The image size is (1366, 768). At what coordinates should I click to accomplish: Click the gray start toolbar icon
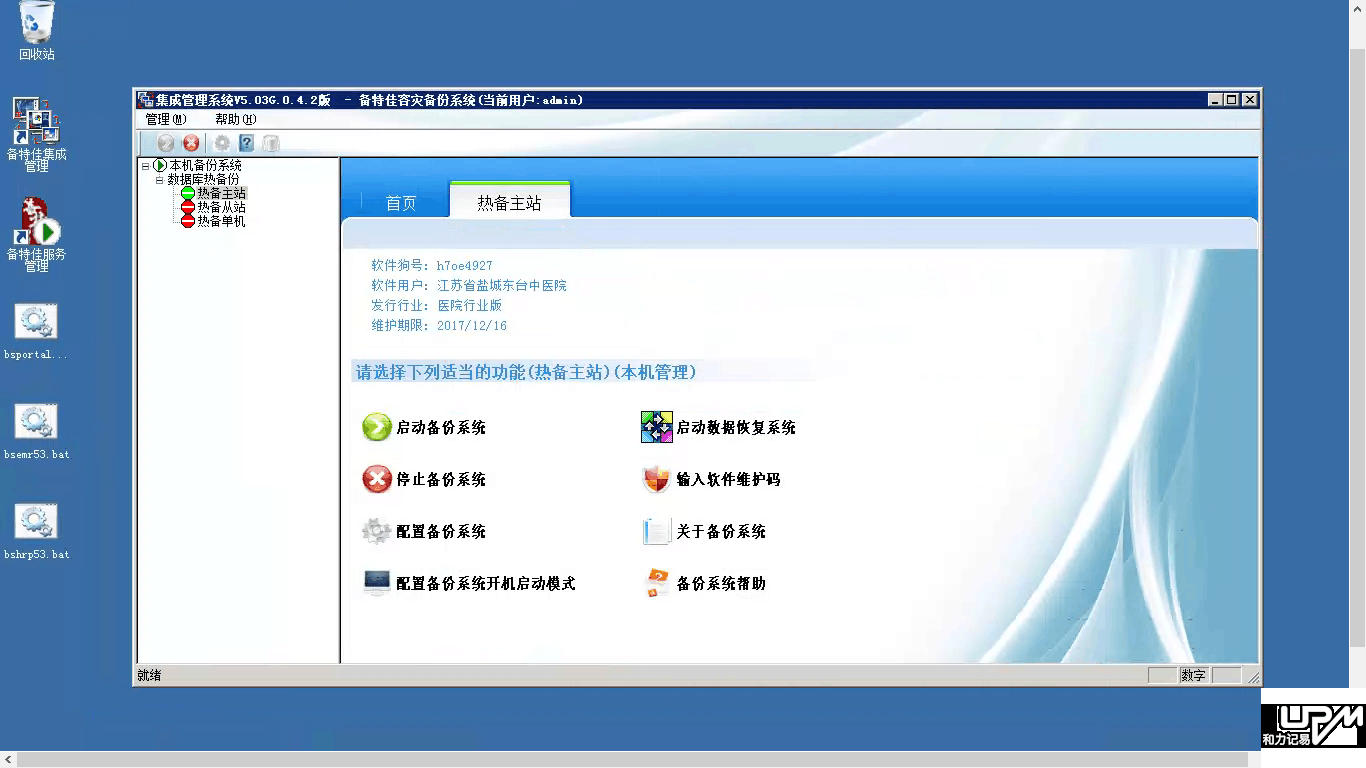(166, 143)
